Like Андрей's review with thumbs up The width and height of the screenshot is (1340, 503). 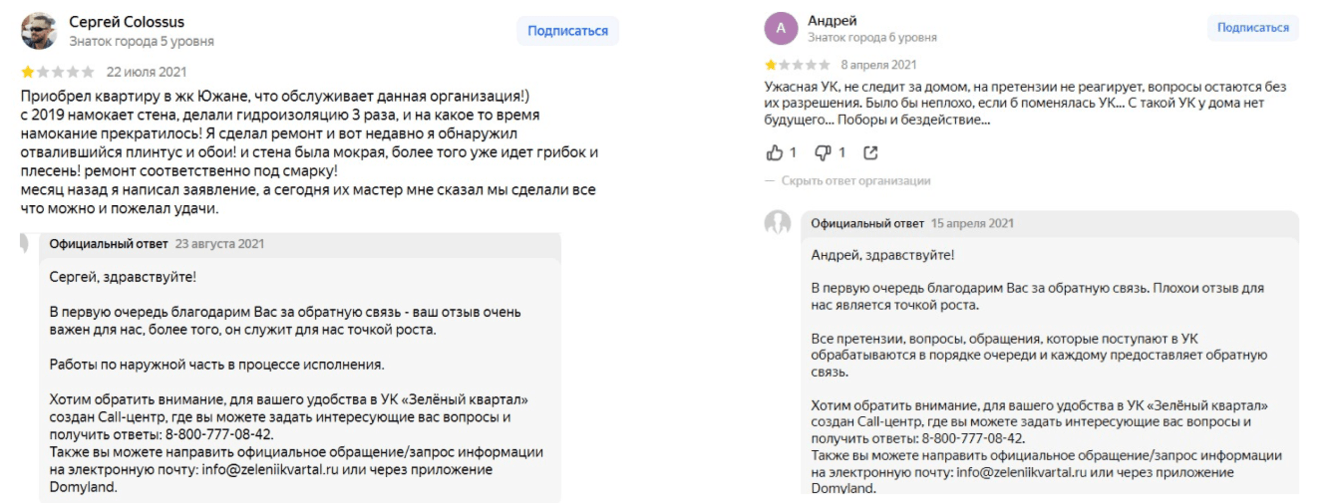point(774,153)
